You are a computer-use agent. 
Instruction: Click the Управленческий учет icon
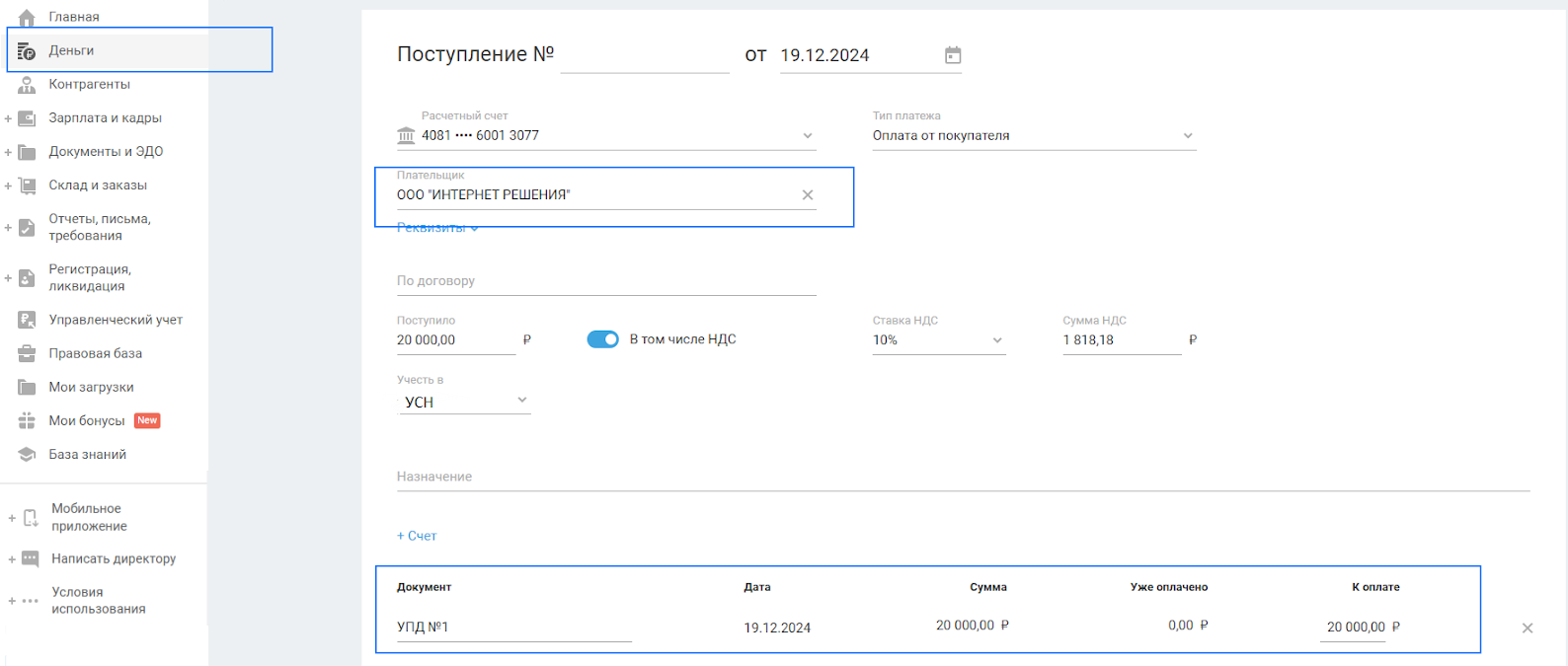27,320
